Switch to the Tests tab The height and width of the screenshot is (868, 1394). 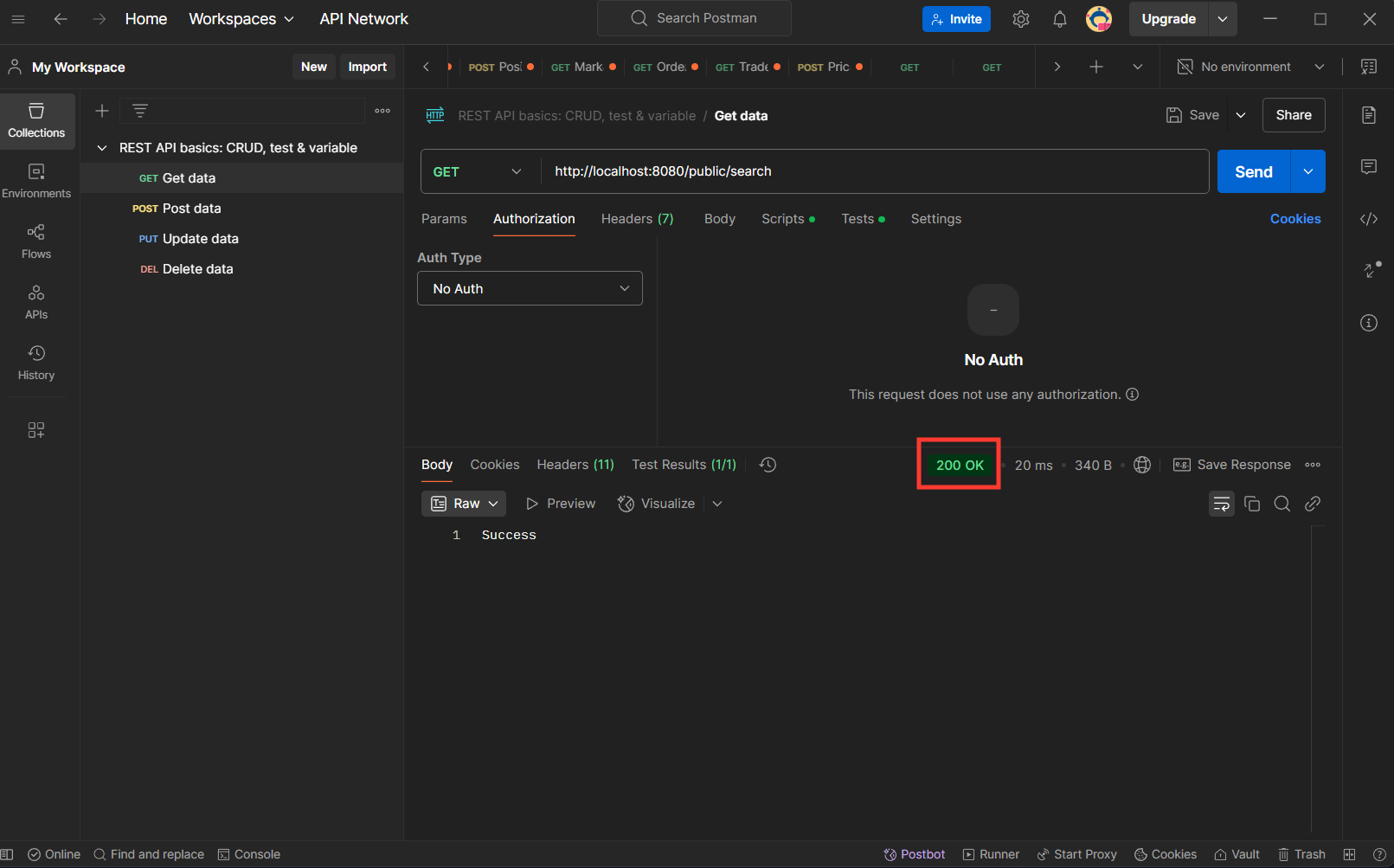click(863, 219)
